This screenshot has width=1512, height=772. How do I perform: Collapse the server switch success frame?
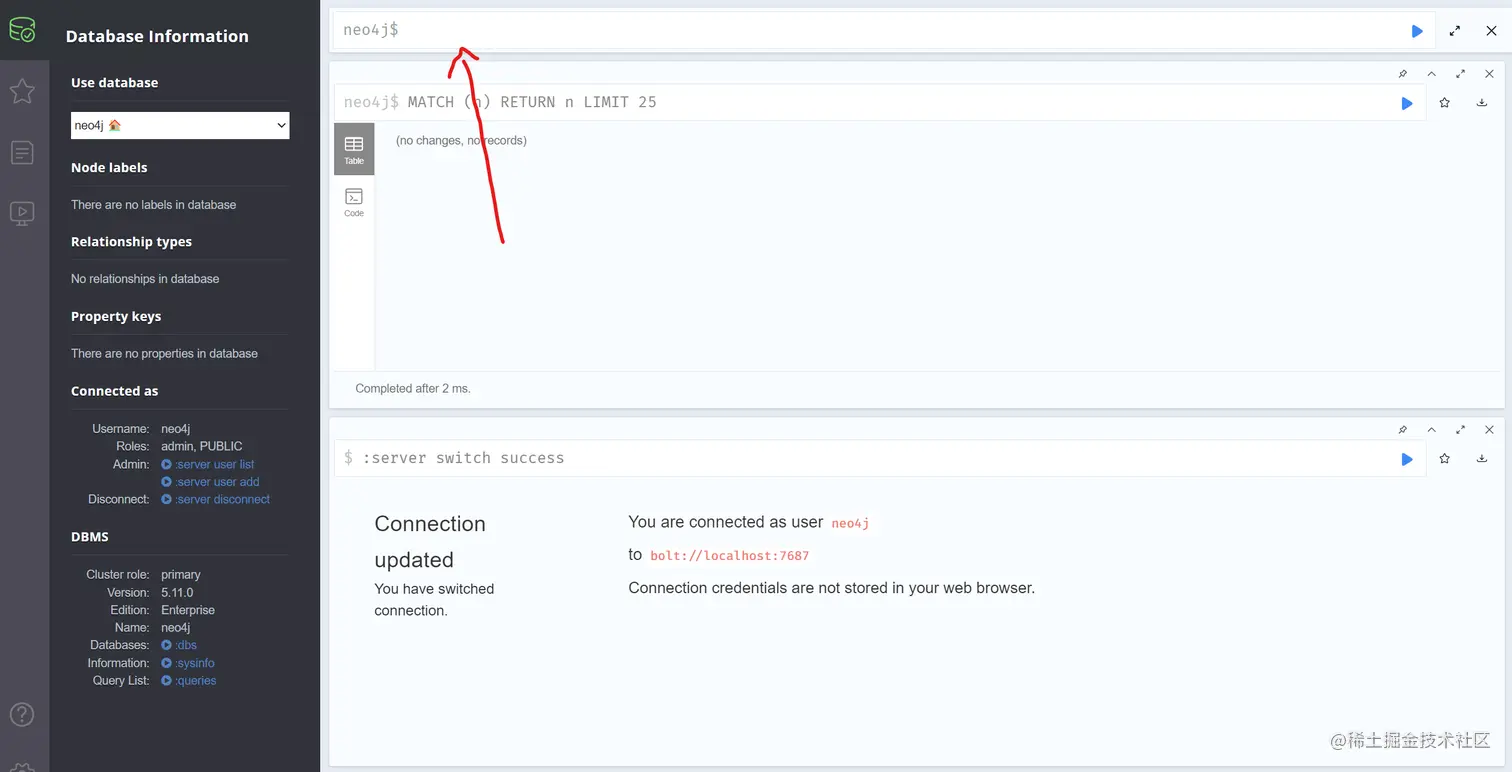[x=1431, y=430]
